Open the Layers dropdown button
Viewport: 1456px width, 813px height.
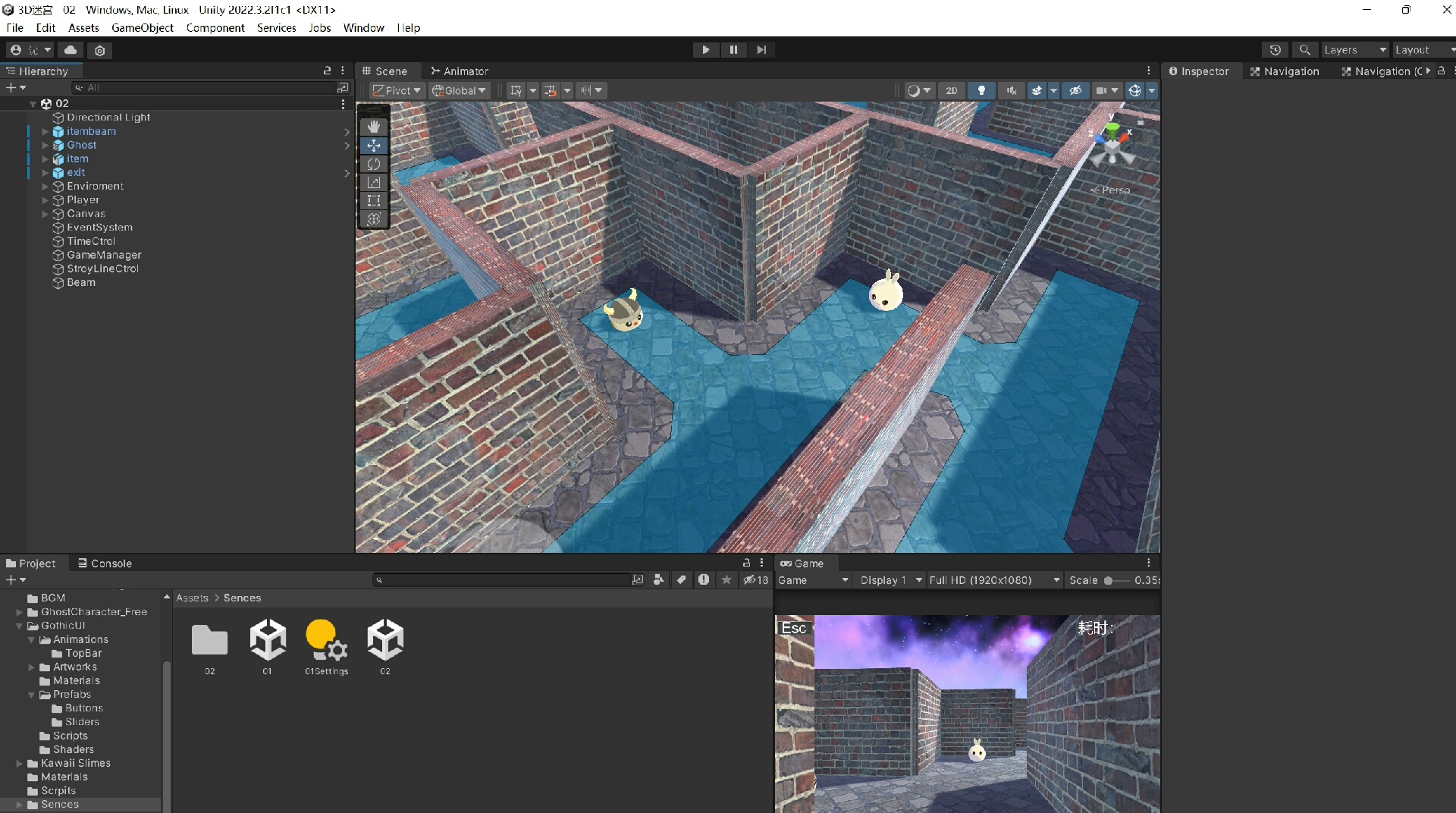1354,50
